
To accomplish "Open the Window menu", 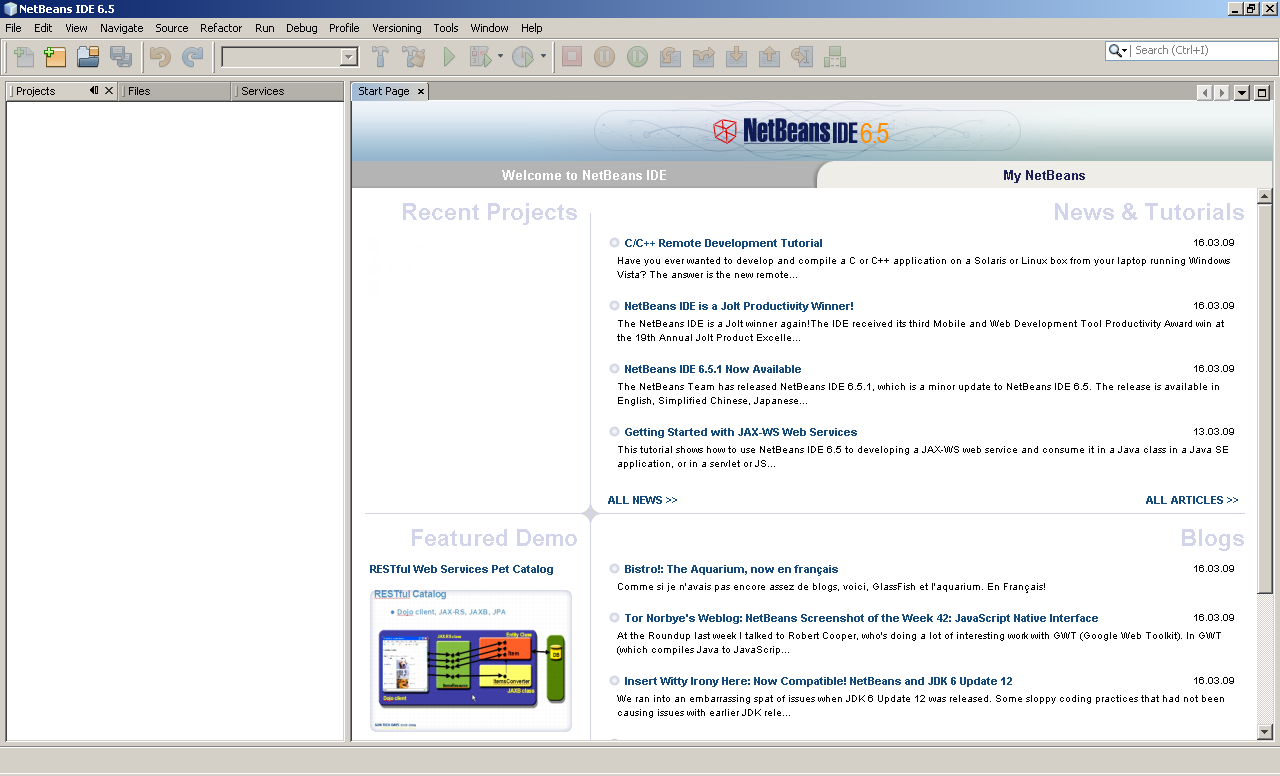I will pos(490,28).
